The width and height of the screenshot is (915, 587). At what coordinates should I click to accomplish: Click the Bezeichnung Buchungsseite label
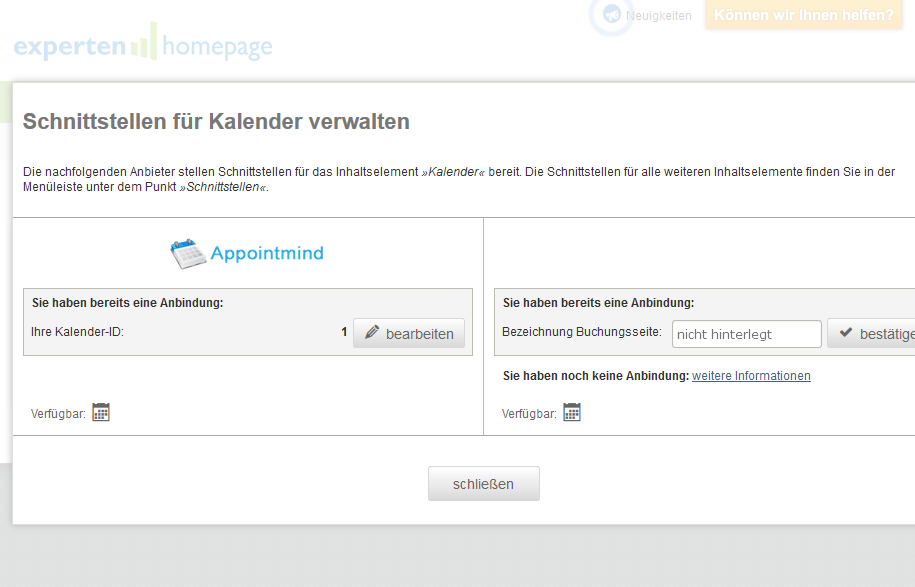(582, 331)
